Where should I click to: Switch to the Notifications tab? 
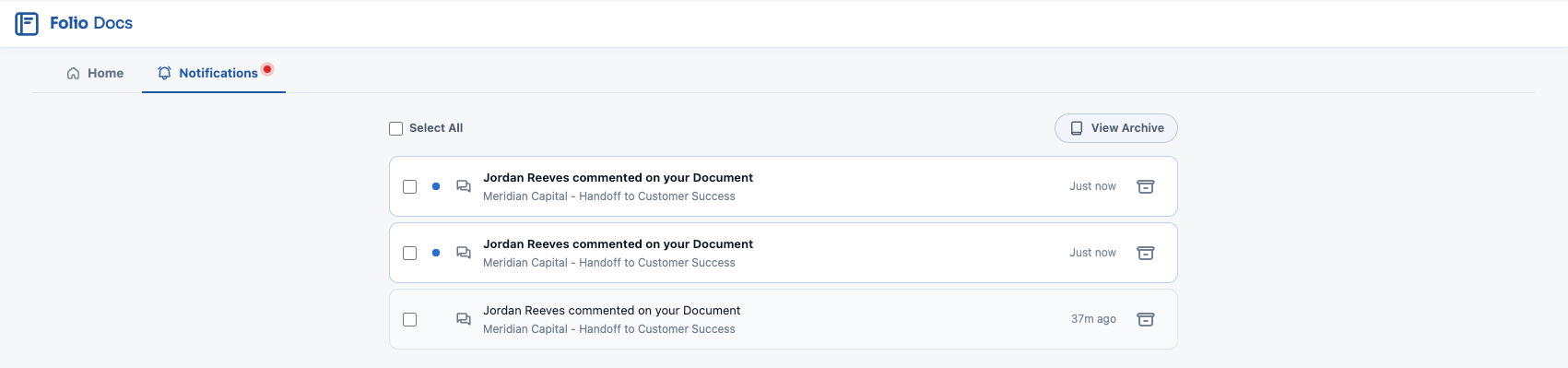214,73
